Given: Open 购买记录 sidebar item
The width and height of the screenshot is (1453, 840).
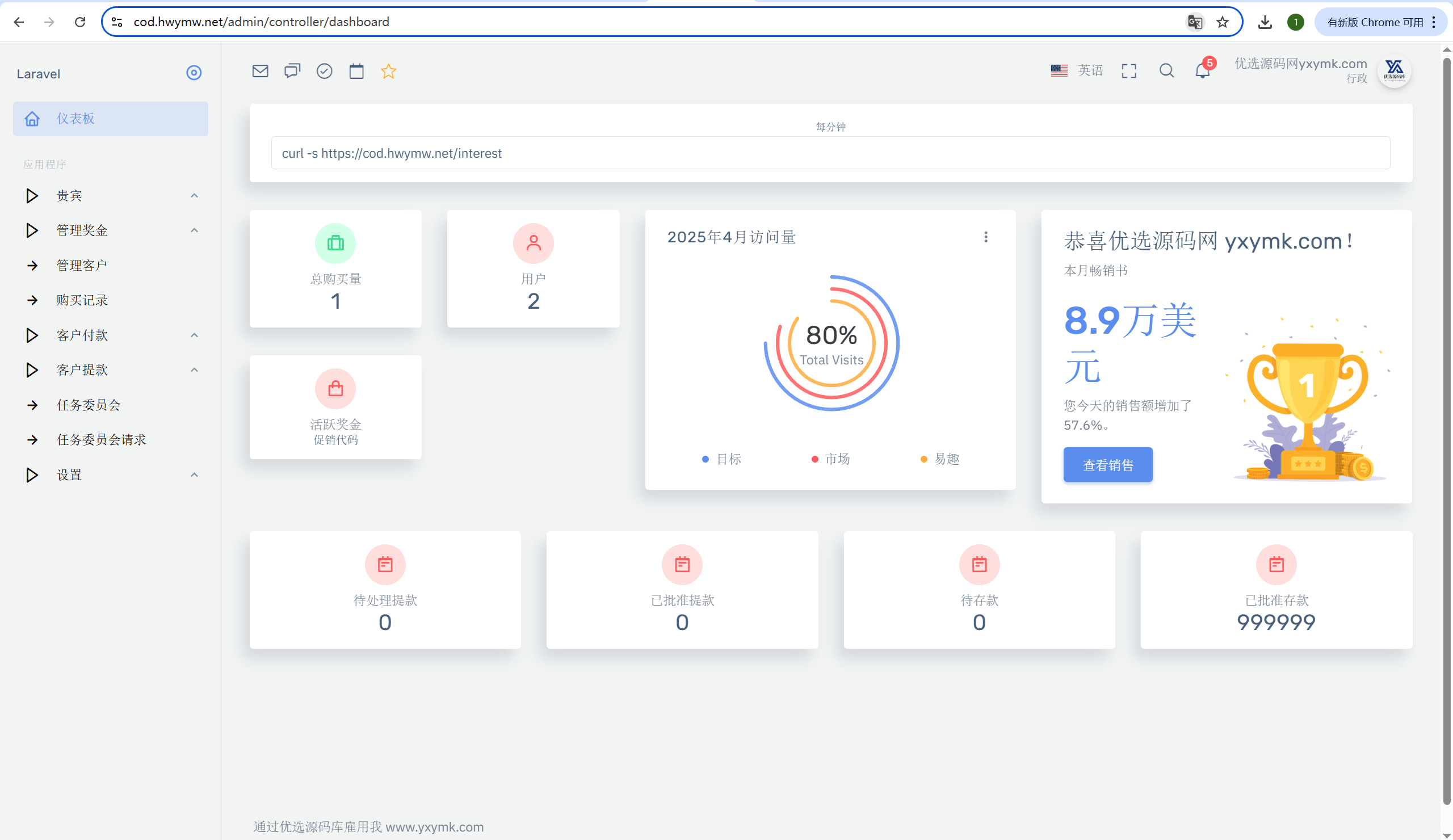Looking at the screenshot, I should pyautogui.click(x=82, y=300).
